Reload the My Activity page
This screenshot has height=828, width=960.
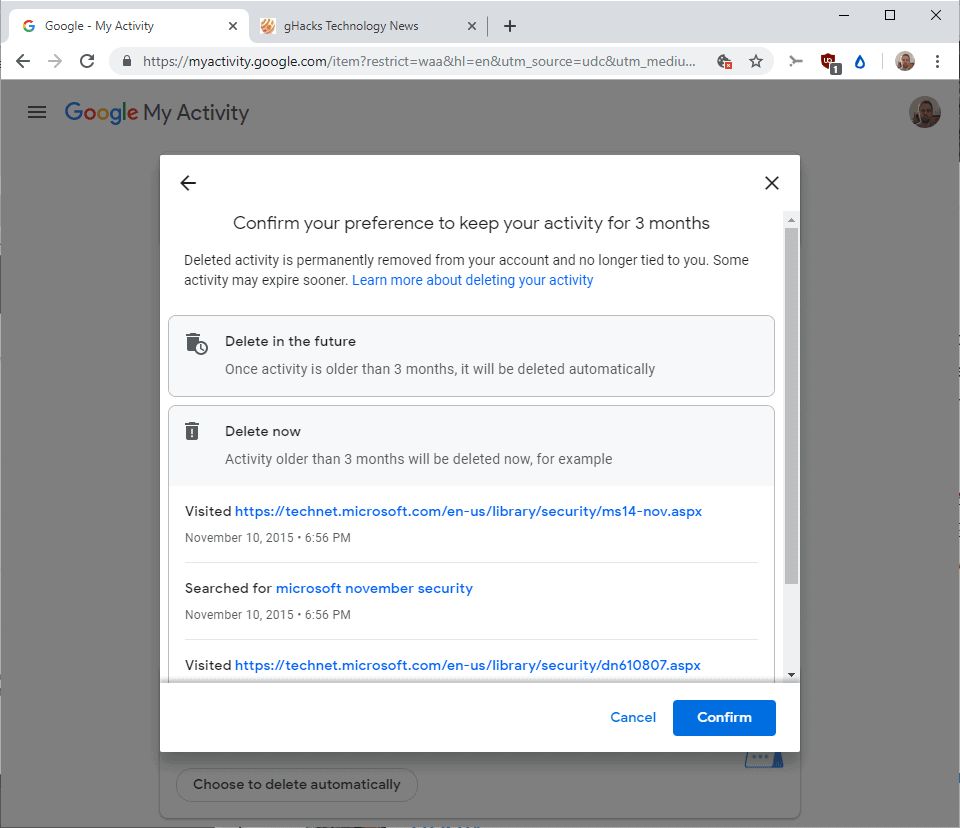point(87,61)
